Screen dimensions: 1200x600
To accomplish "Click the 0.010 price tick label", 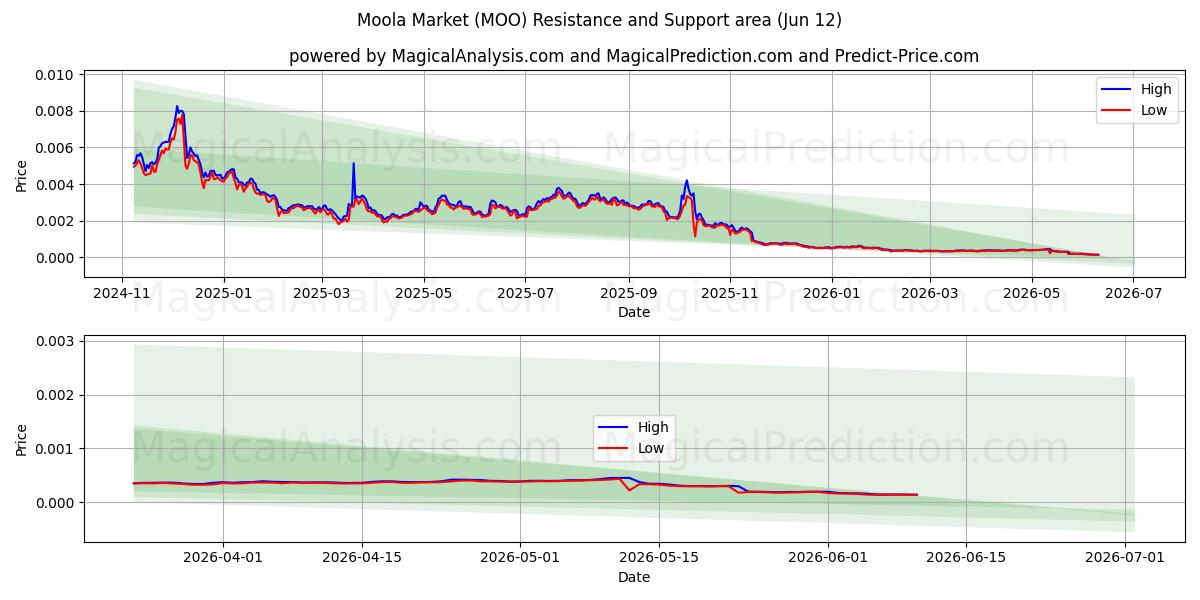I will point(55,75).
